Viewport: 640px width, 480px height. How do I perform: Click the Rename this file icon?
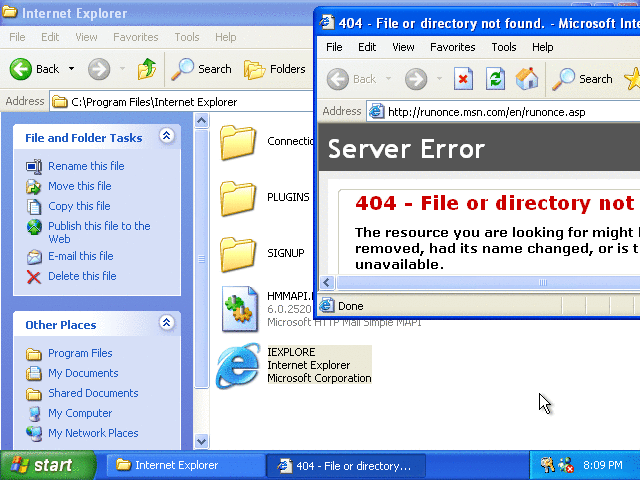[x=34, y=166]
